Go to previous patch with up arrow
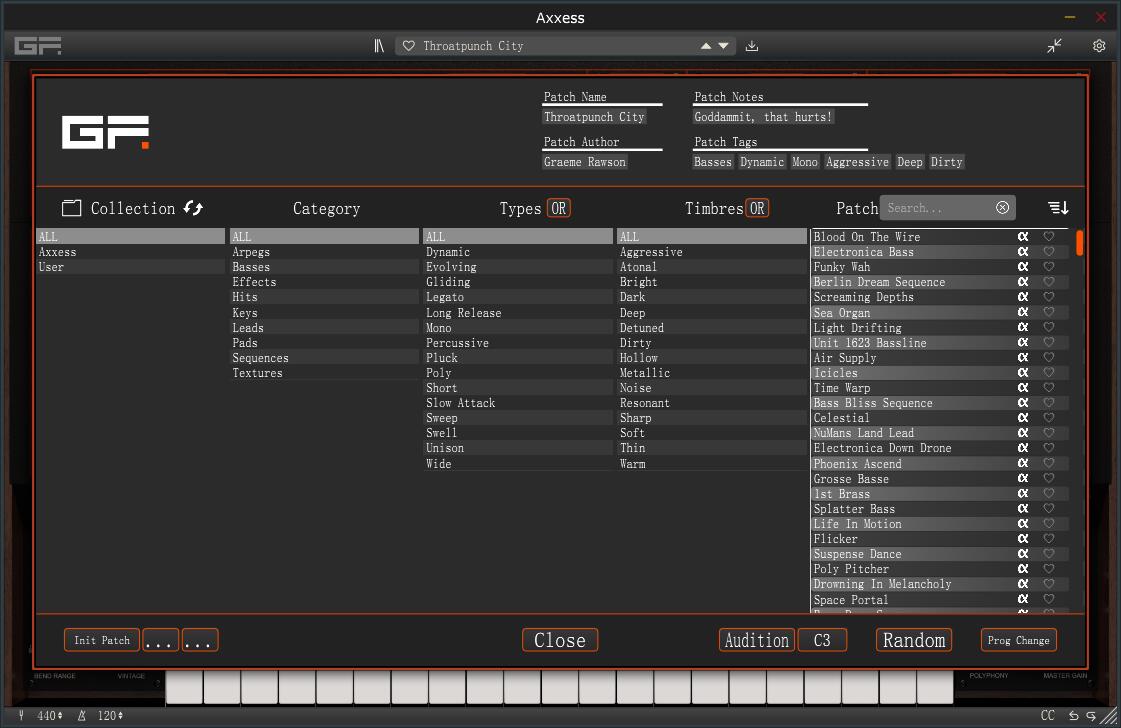This screenshot has width=1121, height=728. click(x=706, y=46)
